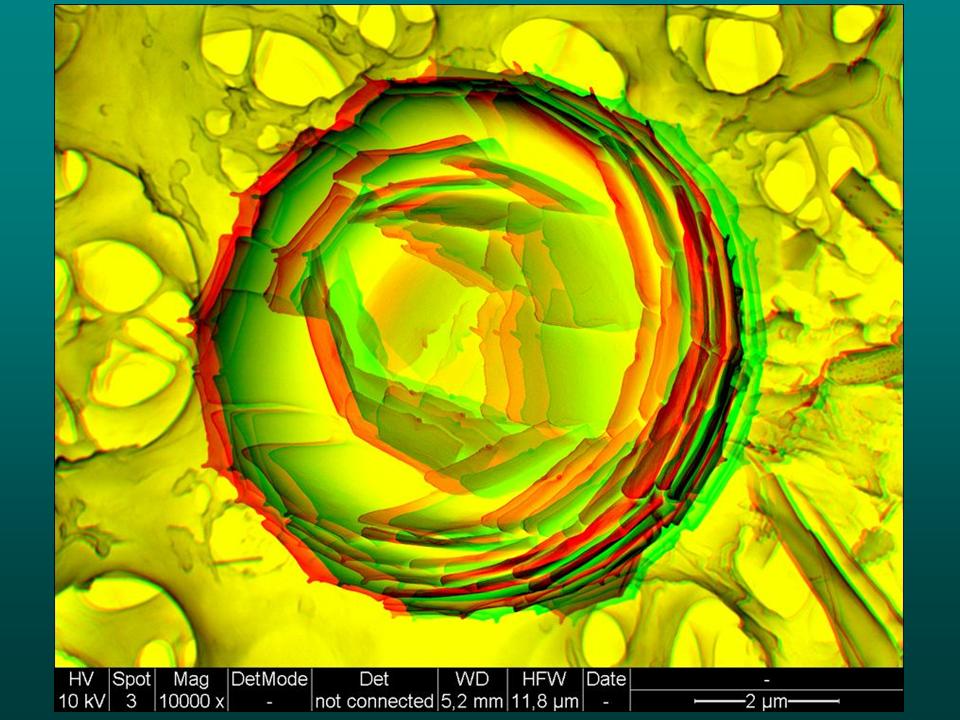Viewport: 960px width, 720px height.
Task: Click the '10000 x' magnification value
Action: click(191, 701)
